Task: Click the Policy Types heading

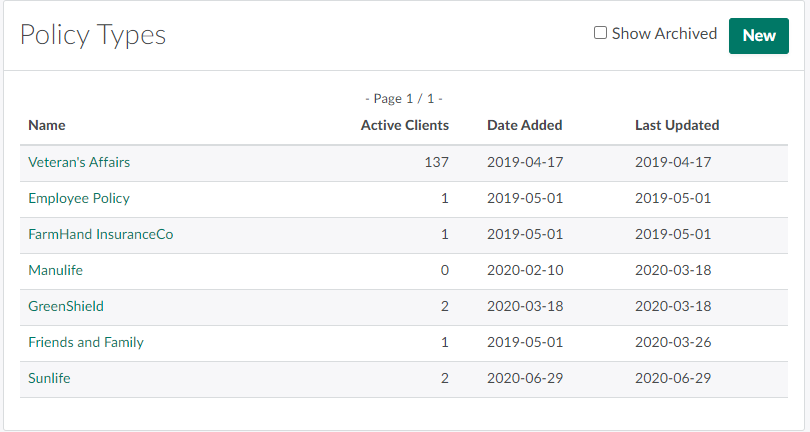Action: 93,35
